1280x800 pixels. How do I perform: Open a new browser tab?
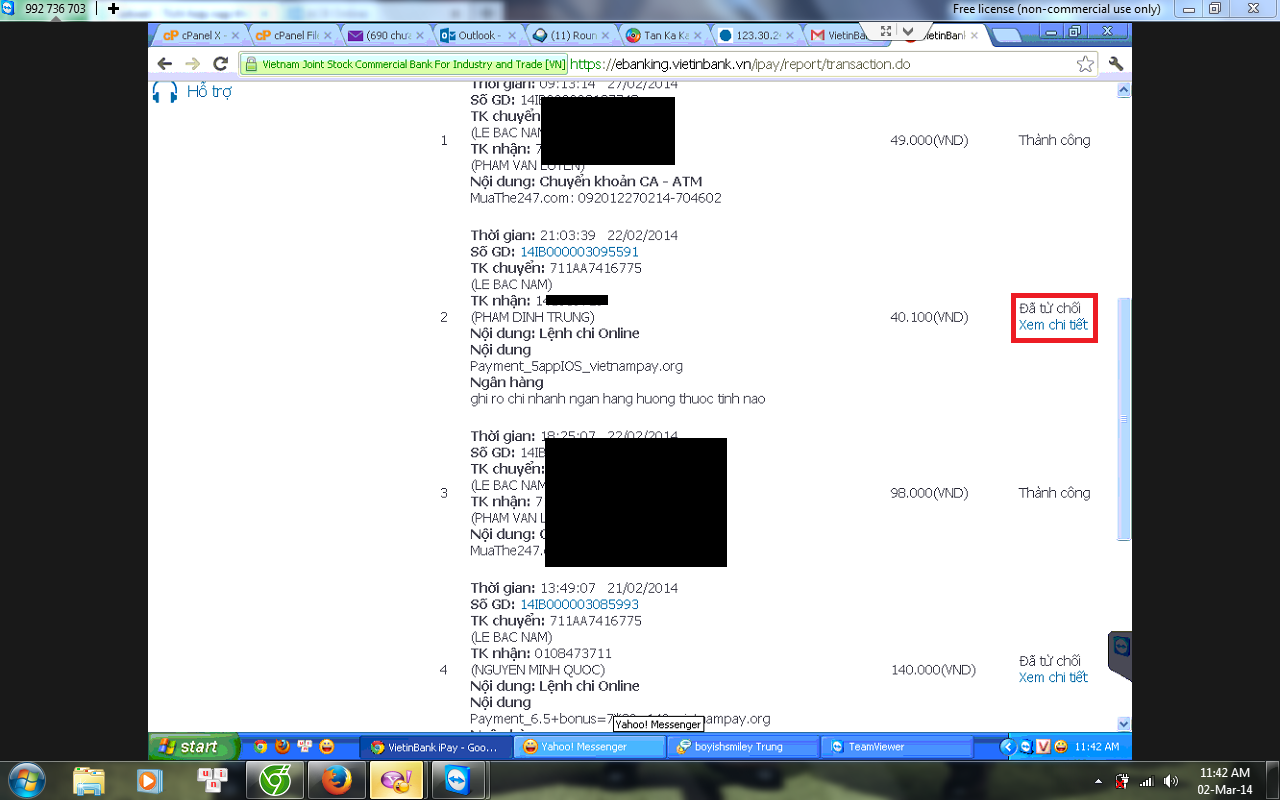click(x=1005, y=36)
